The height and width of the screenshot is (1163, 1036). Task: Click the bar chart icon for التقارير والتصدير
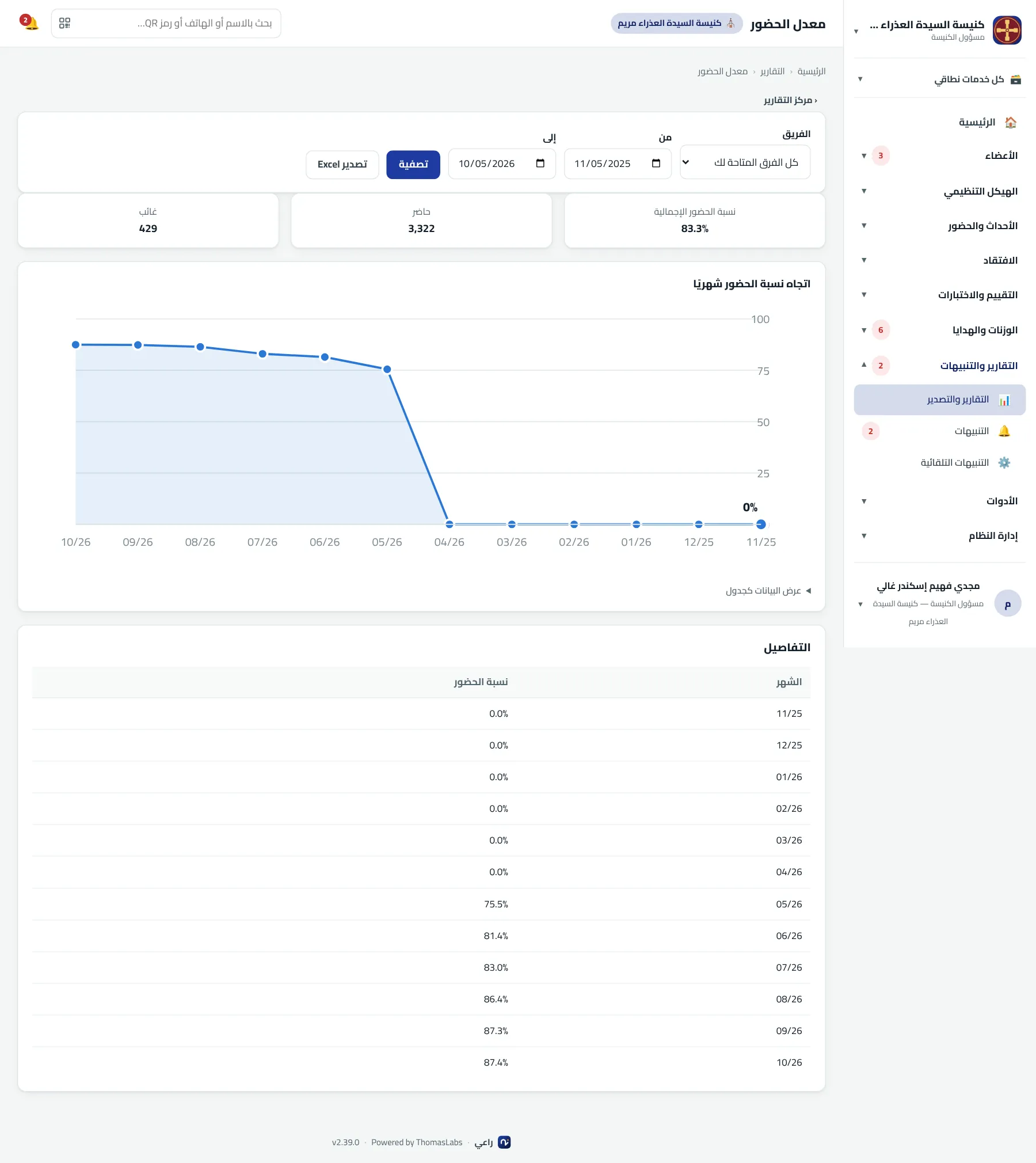click(1004, 400)
